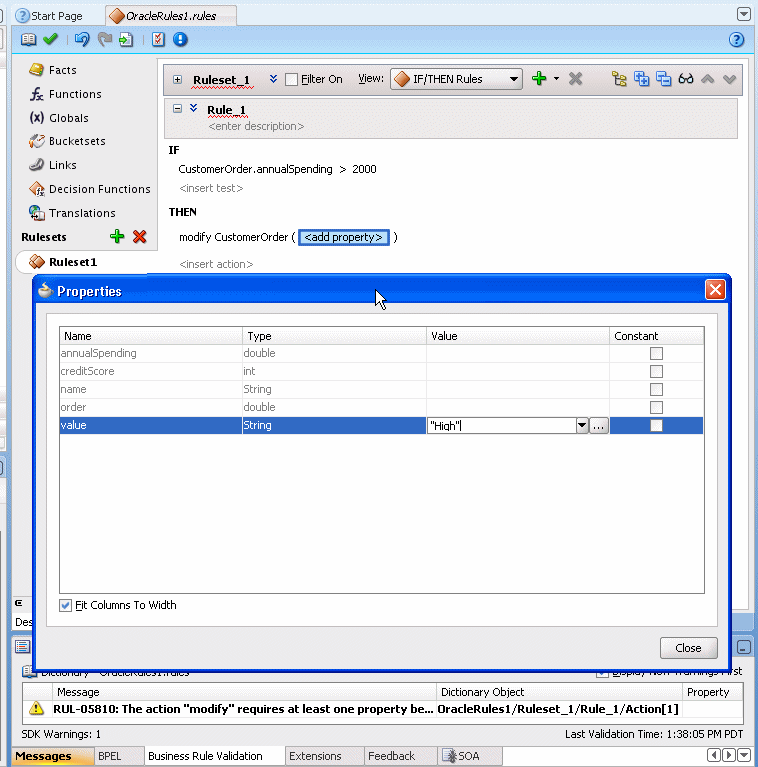Click the glasses icon in rule toolbar
The width and height of the screenshot is (758, 767).
[x=686, y=79]
